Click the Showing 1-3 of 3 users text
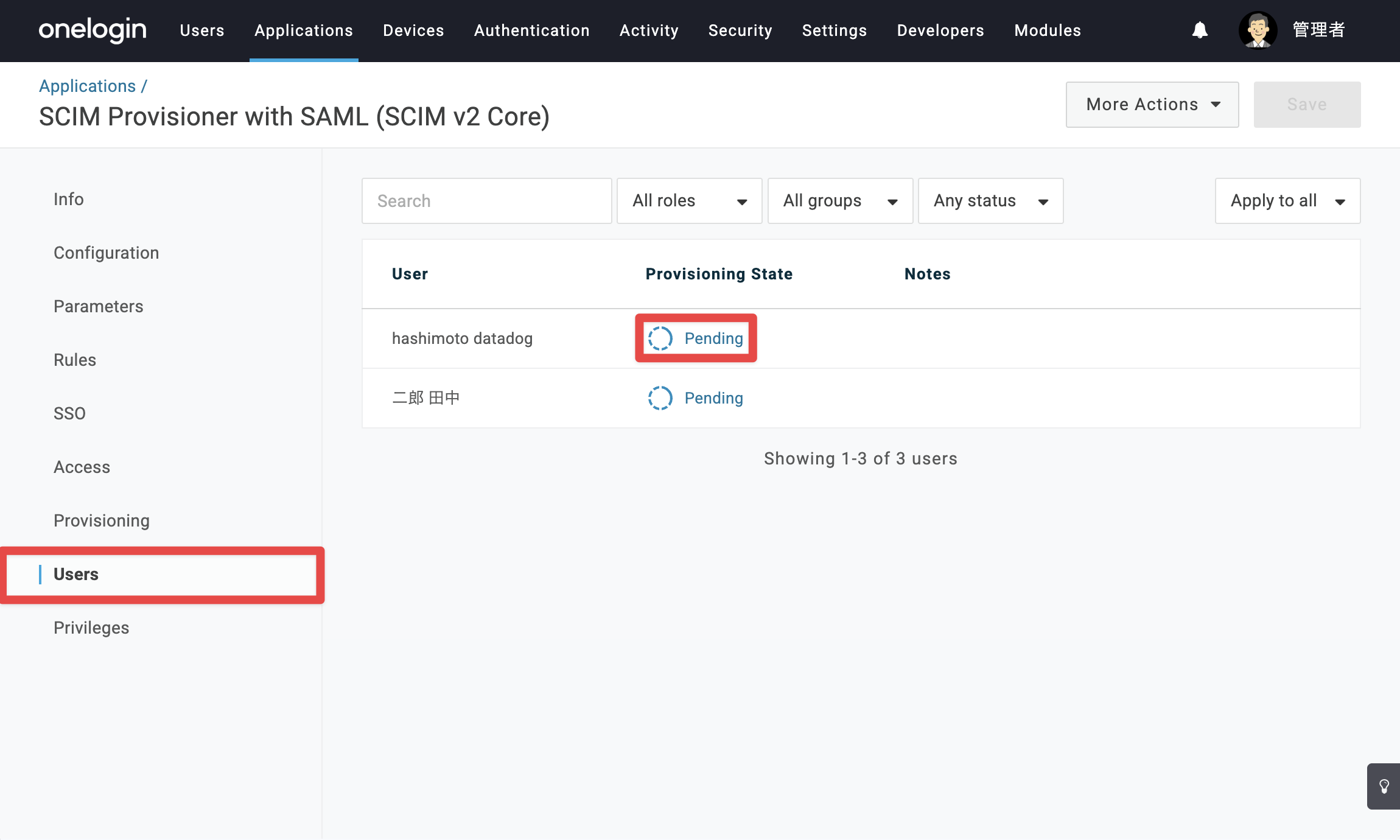 pyautogui.click(x=861, y=458)
